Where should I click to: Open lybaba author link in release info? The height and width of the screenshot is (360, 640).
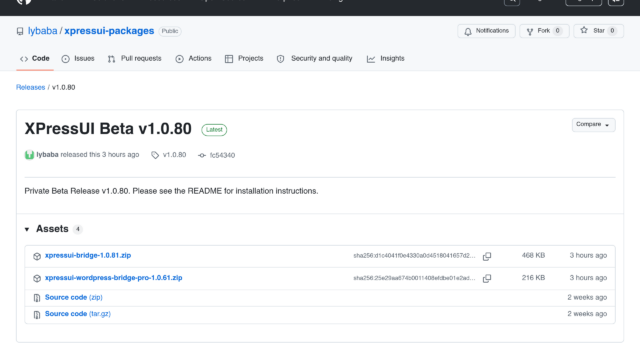47,155
